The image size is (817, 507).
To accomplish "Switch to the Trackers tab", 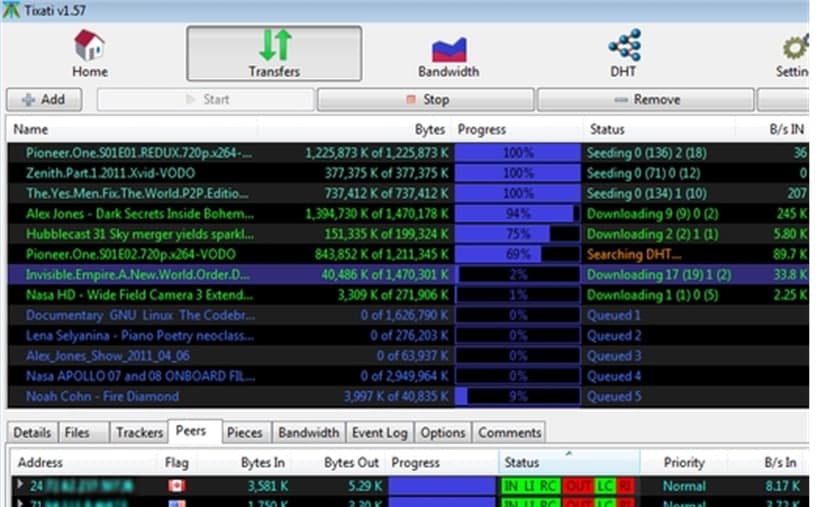I will point(140,432).
